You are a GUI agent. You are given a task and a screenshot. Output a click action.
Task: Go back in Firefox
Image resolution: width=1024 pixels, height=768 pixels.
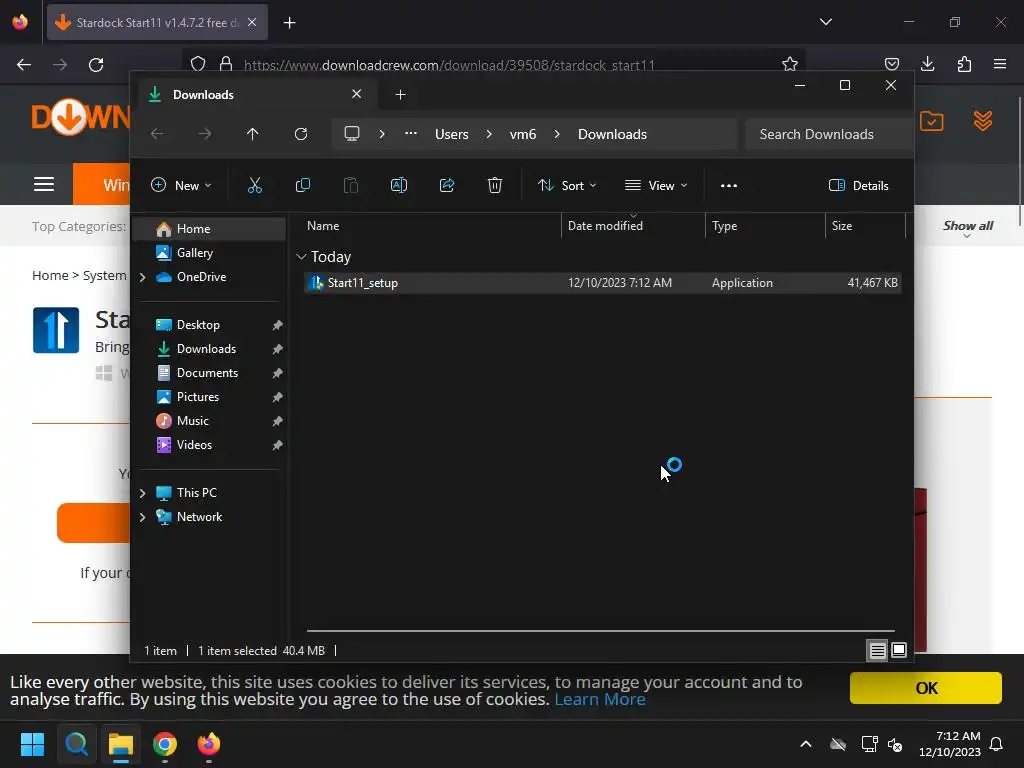click(x=24, y=65)
